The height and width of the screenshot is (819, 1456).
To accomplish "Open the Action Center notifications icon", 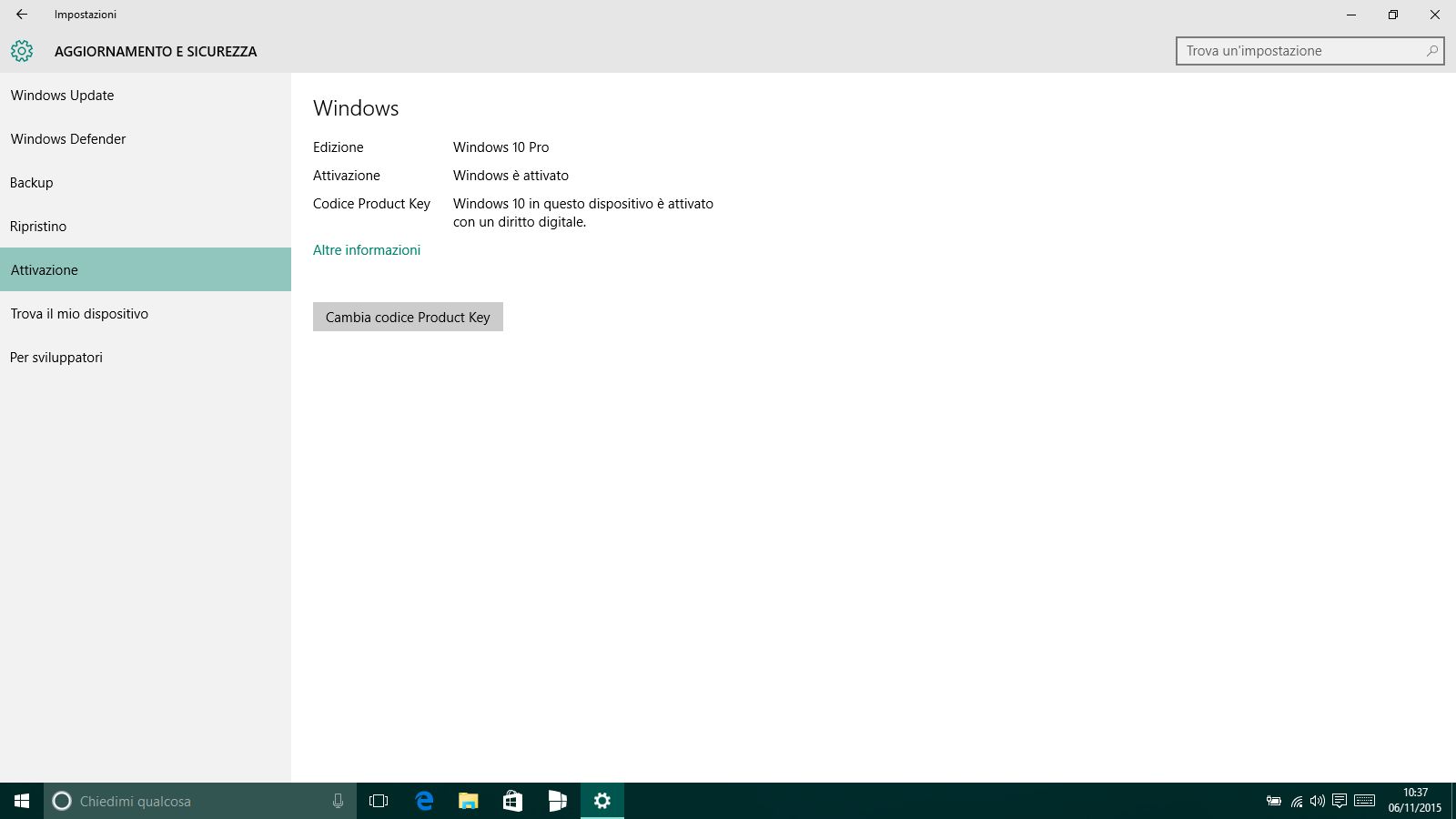I will pyautogui.click(x=1340, y=801).
